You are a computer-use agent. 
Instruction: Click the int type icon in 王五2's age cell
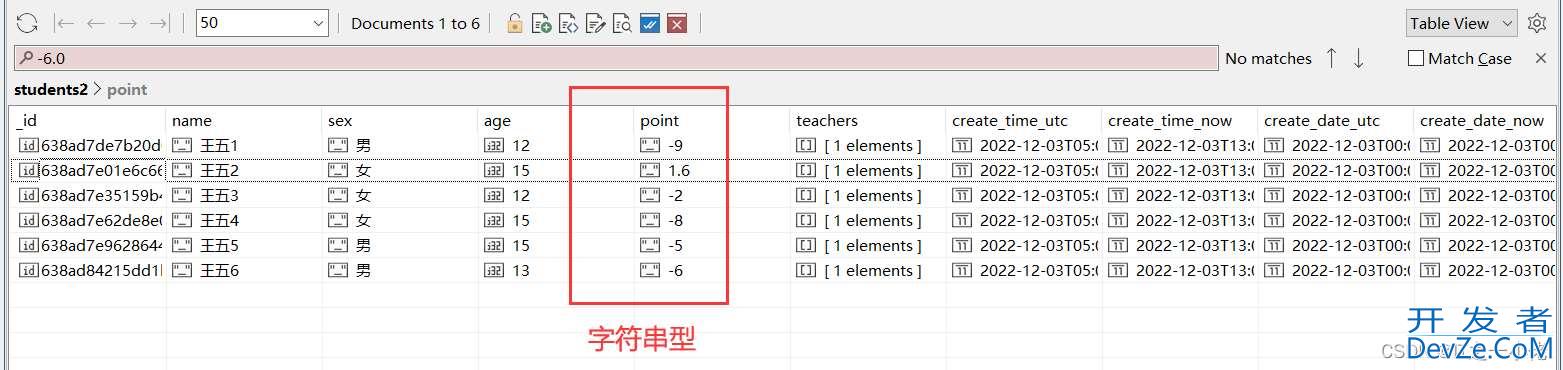click(x=494, y=171)
